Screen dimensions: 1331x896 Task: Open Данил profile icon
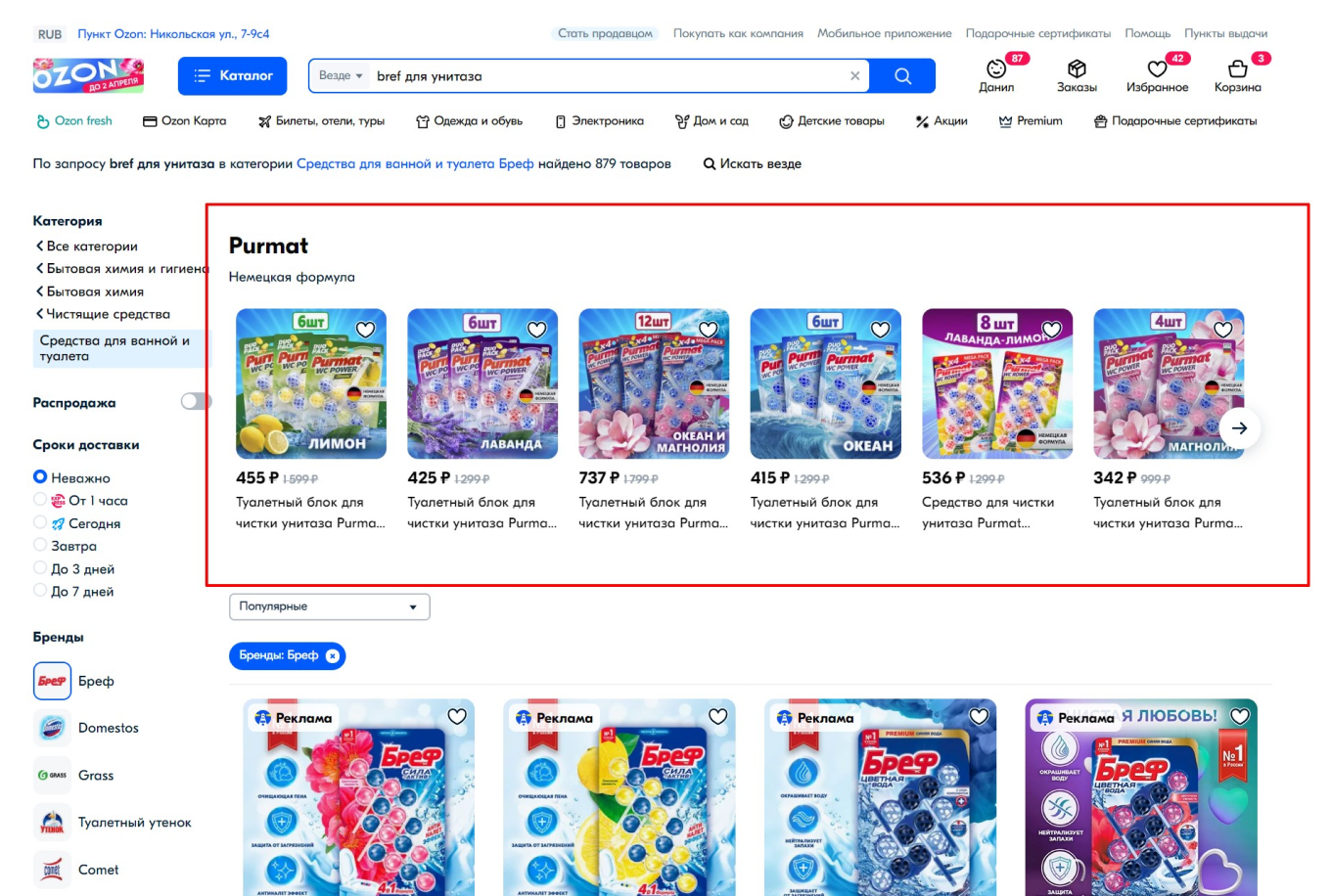pos(996,69)
